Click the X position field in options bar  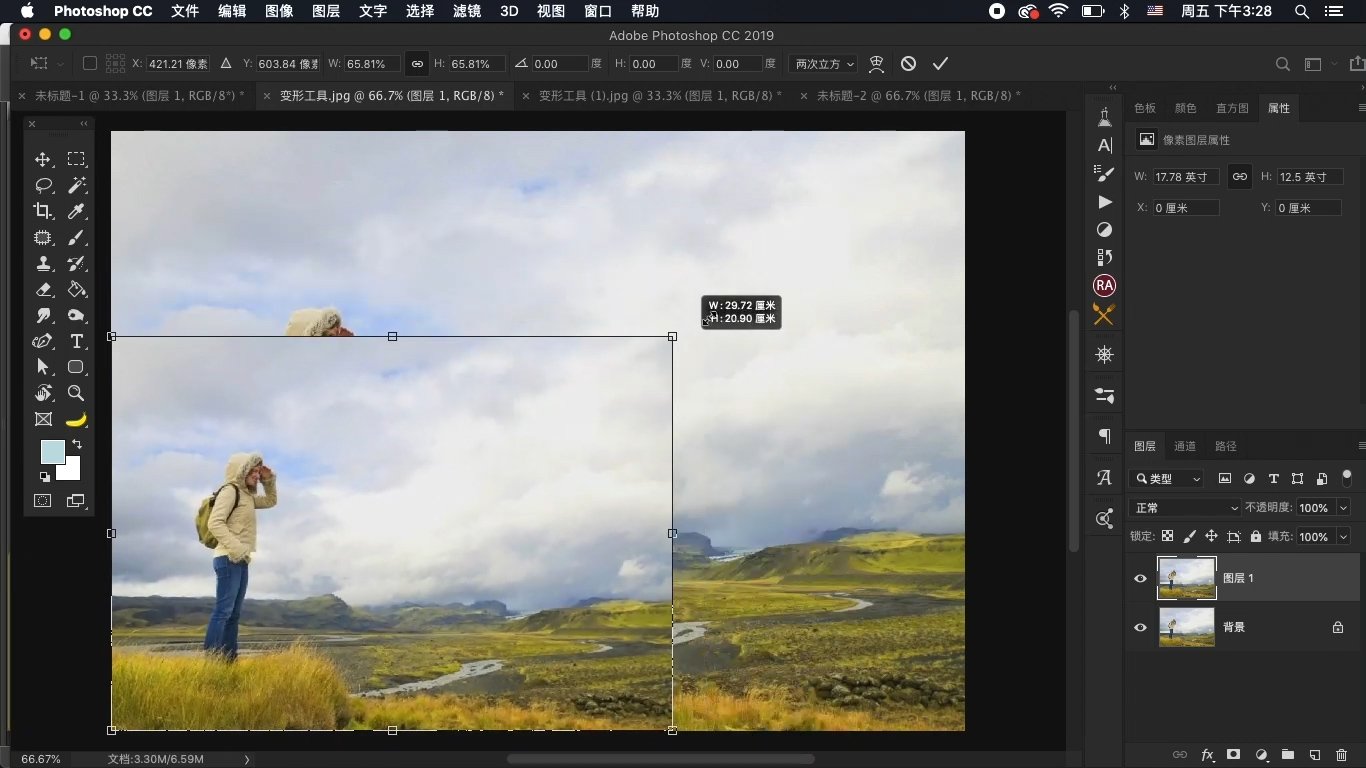[178, 63]
